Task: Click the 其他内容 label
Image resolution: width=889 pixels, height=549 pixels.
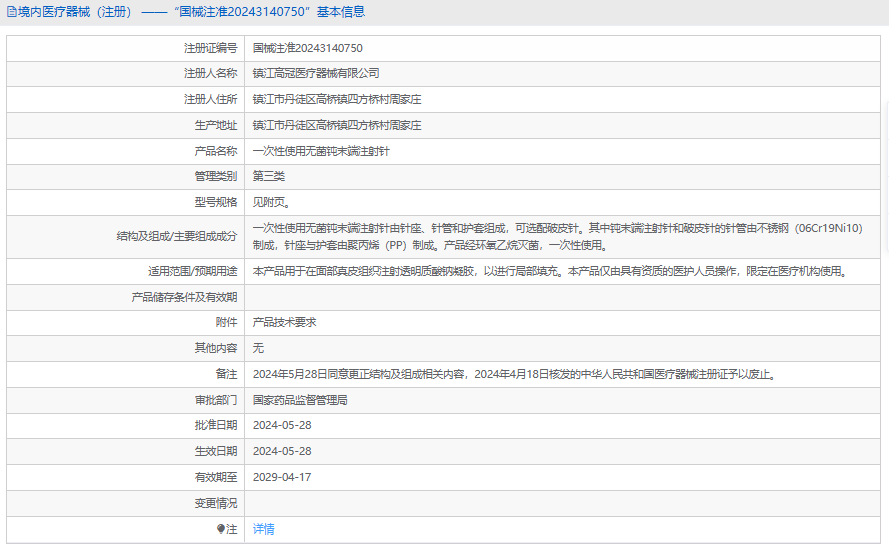Action: point(216,348)
